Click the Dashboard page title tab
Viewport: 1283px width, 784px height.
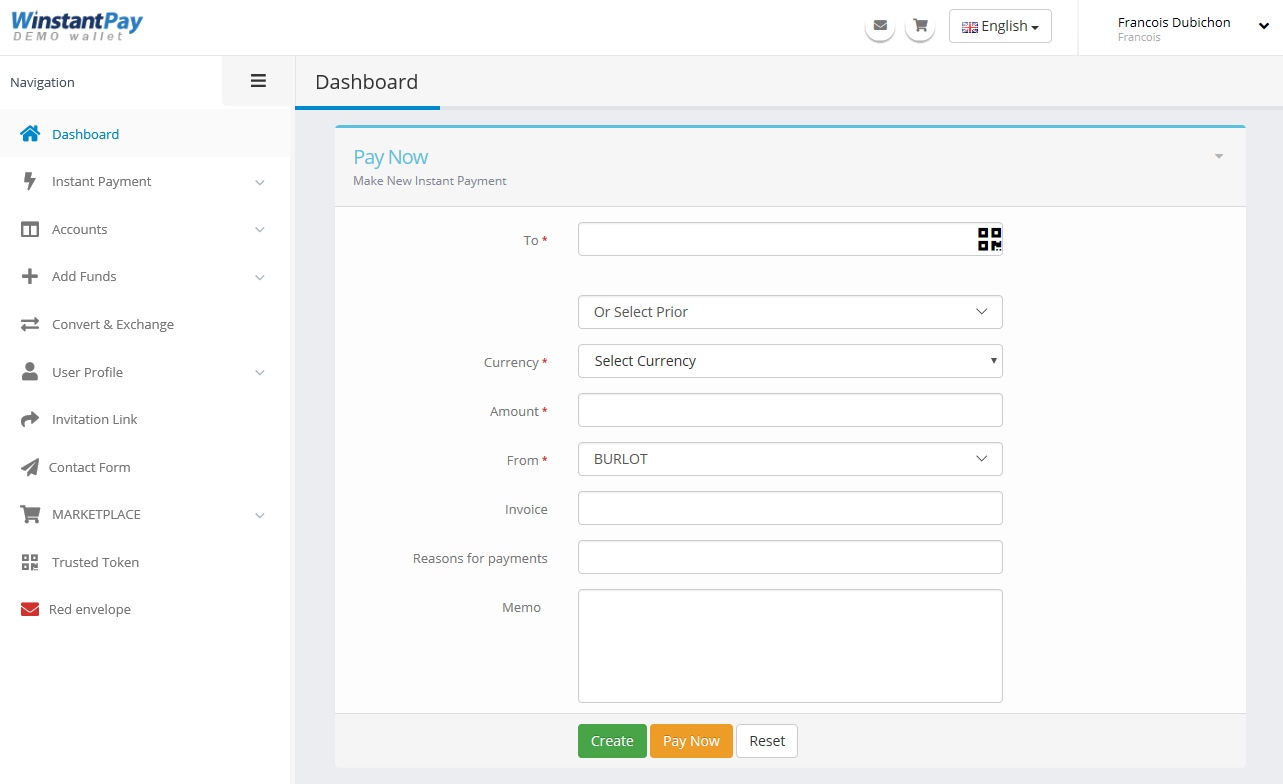(x=367, y=82)
